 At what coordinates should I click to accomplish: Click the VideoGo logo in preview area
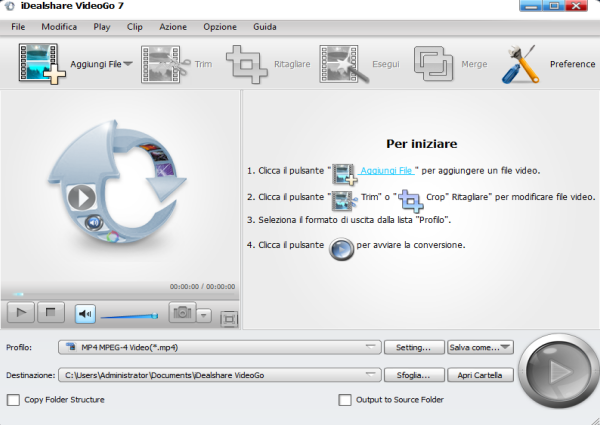(x=117, y=182)
